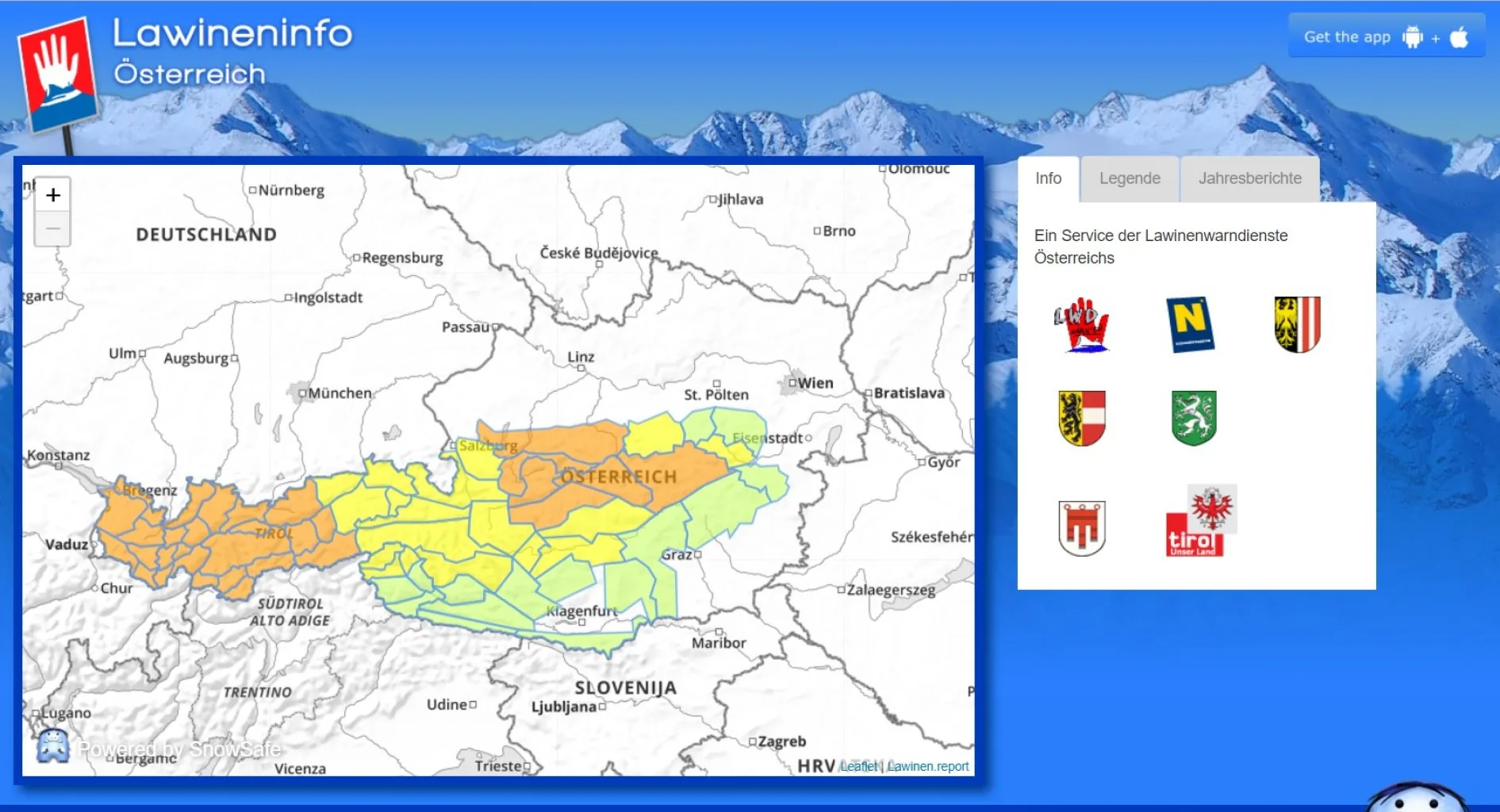Follow the Leaflet attribution link
This screenshot has width=1500, height=812.
(858, 766)
